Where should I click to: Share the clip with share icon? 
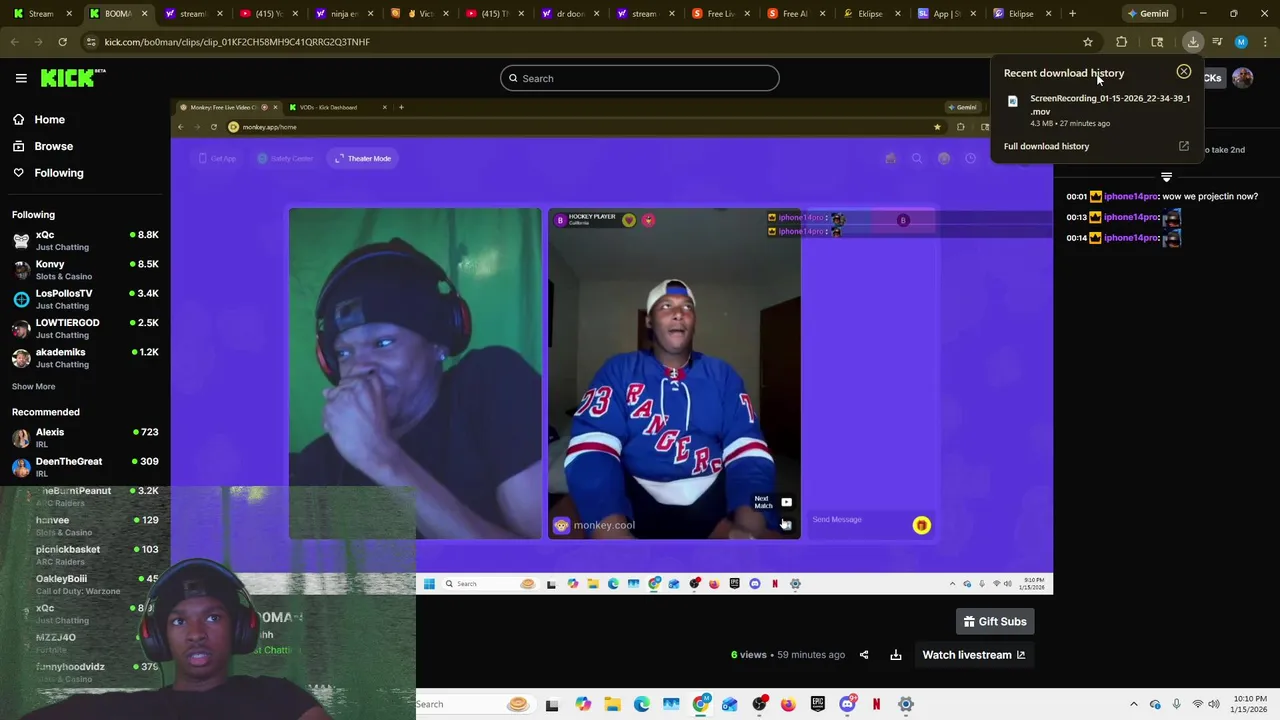coord(864,655)
